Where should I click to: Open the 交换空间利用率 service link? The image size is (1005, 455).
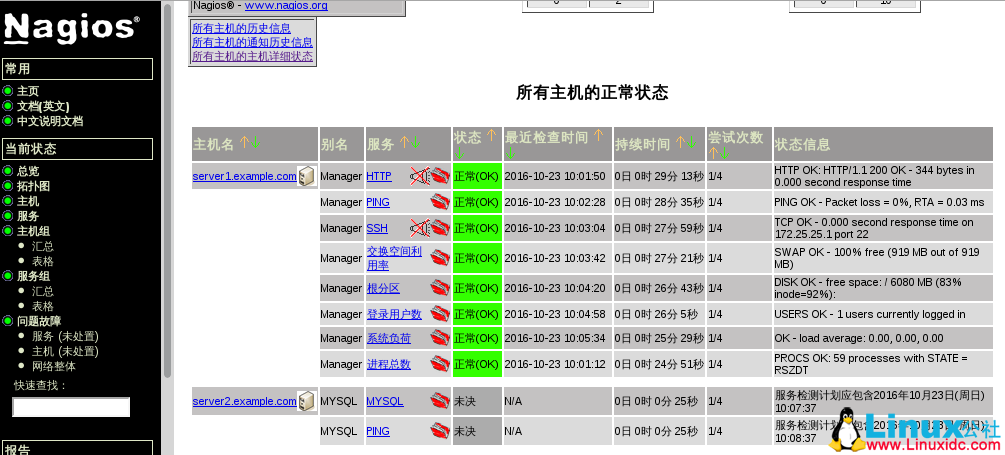[x=394, y=258]
